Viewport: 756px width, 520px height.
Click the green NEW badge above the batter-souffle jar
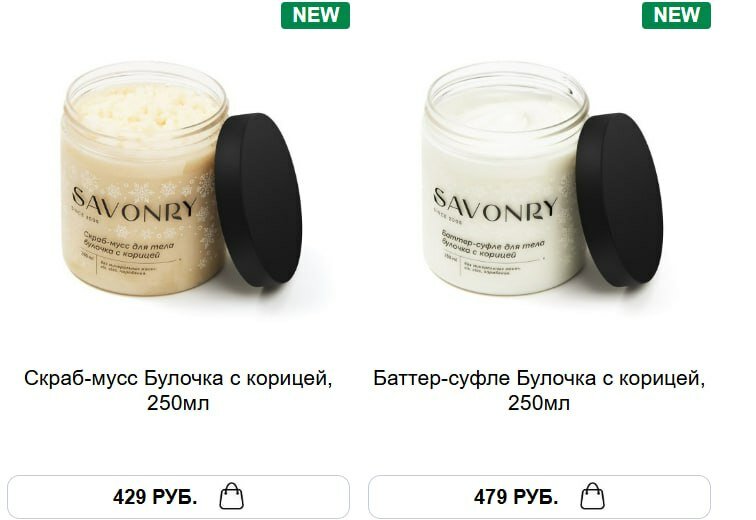[676, 15]
